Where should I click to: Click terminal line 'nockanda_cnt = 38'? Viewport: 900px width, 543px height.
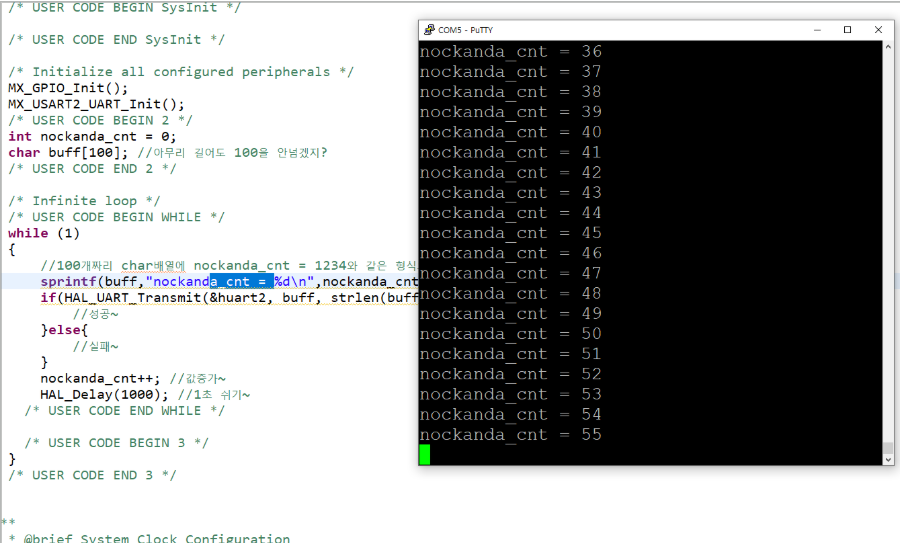511,92
